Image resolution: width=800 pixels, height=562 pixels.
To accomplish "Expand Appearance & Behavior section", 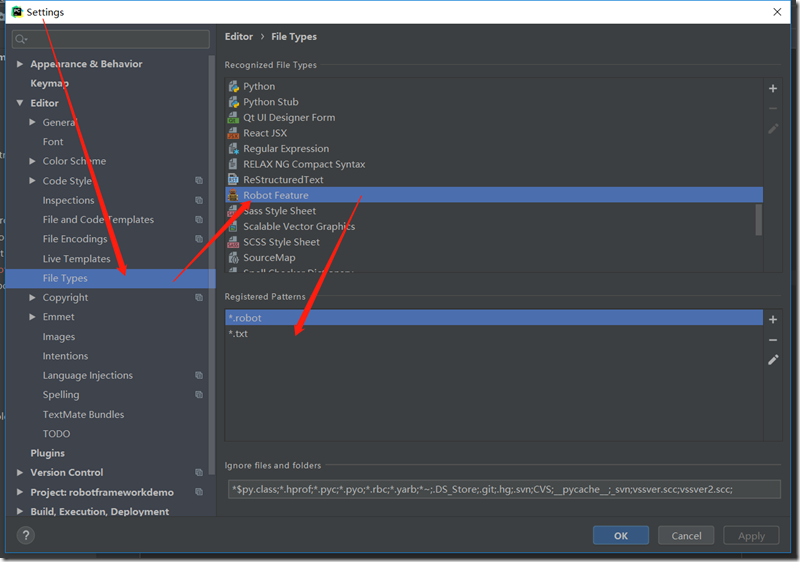I will [20, 64].
